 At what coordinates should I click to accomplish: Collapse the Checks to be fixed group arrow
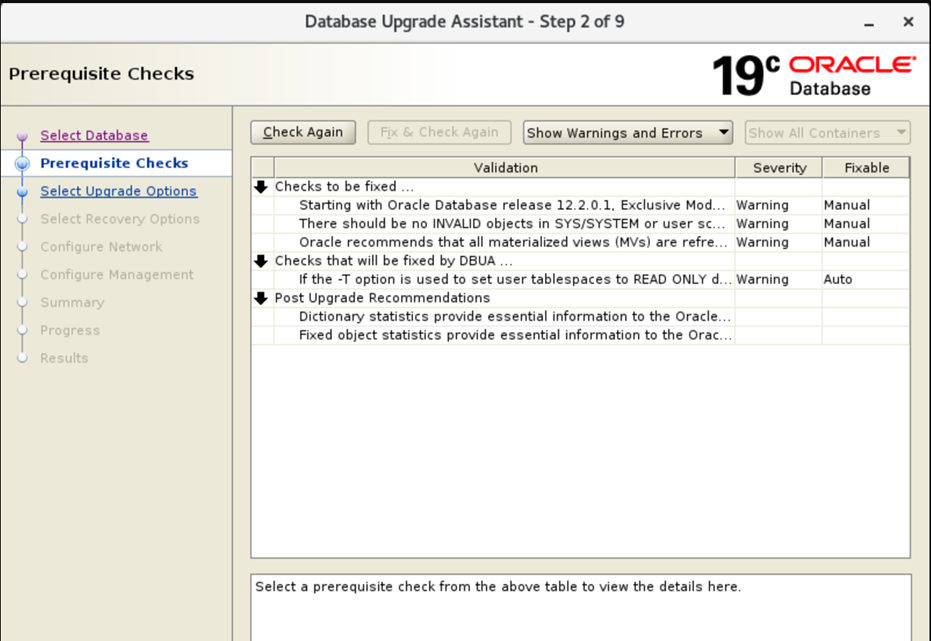[x=261, y=187]
